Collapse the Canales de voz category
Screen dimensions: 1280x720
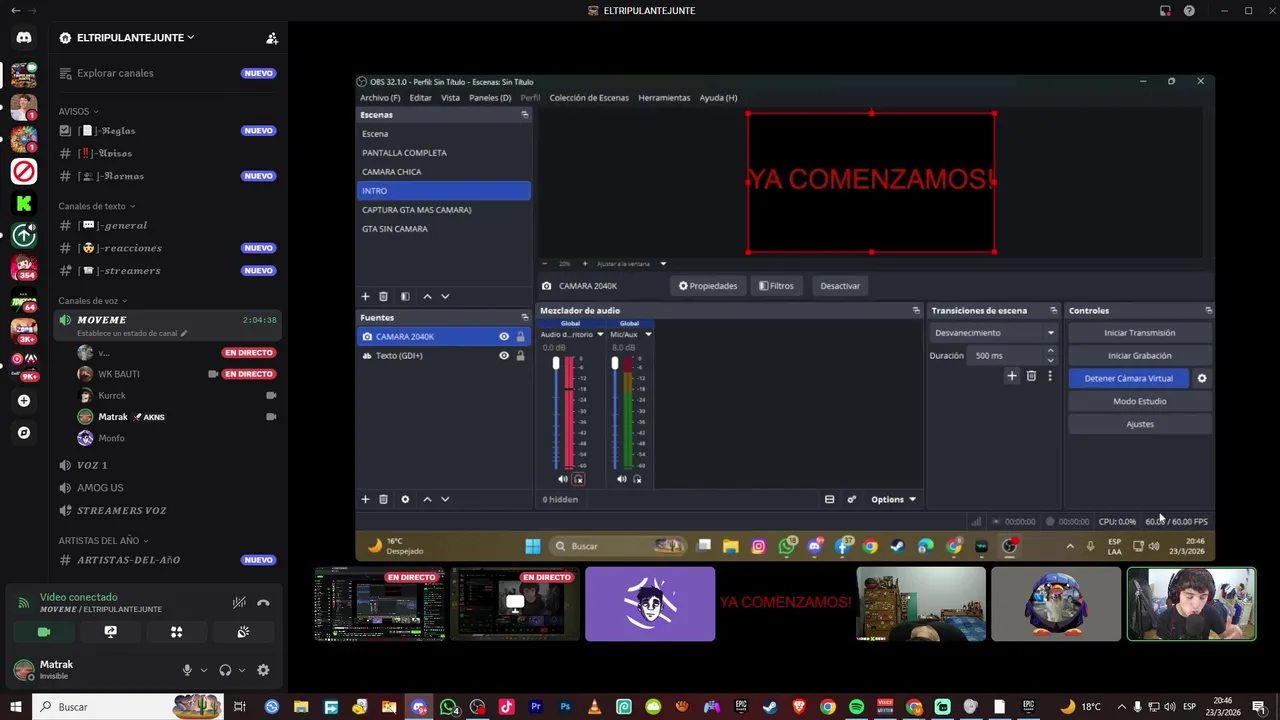pyautogui.click(x=92, y=301)
